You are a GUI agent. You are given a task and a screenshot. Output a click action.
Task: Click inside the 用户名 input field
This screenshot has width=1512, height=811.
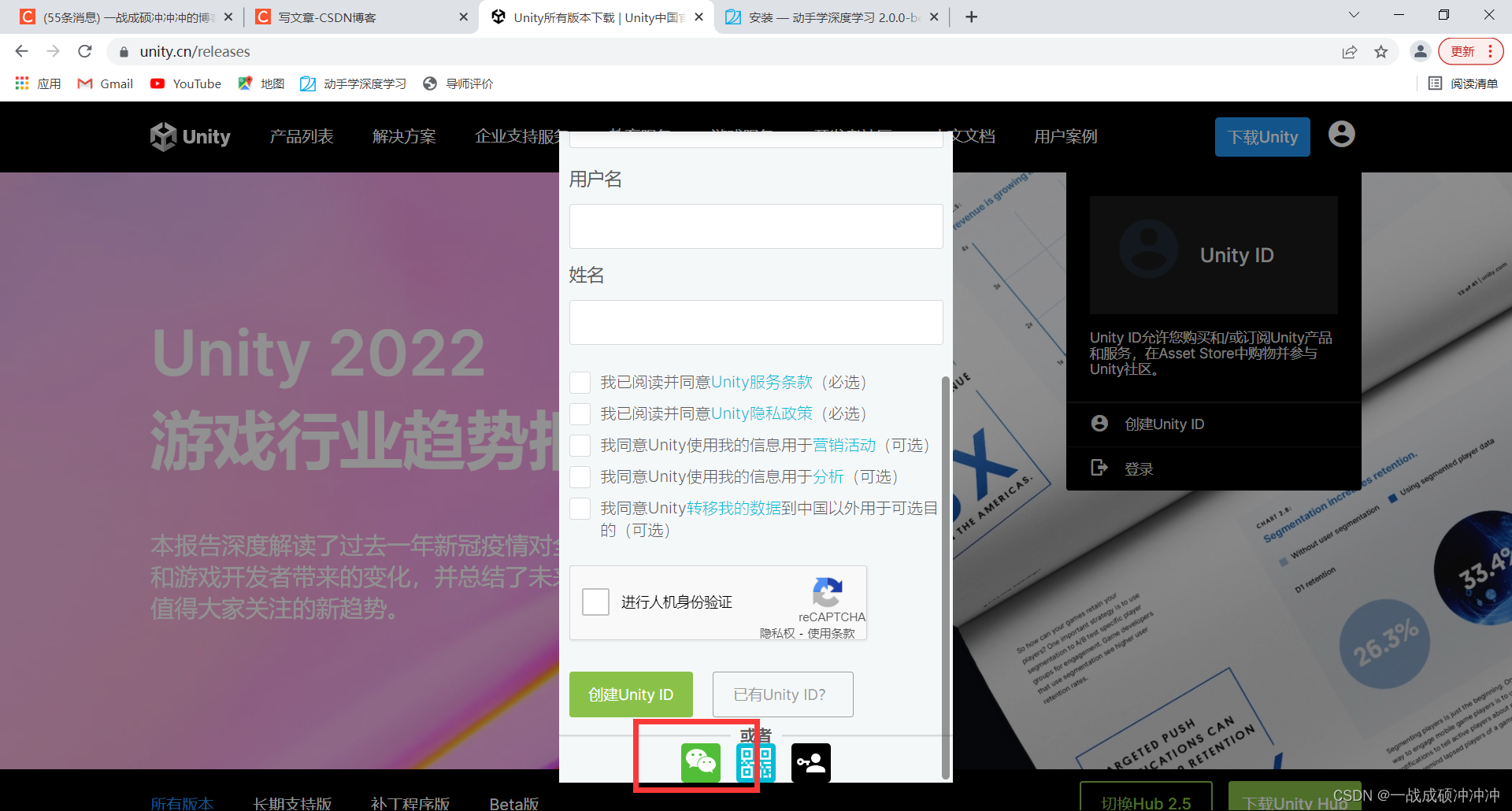(x=755, y=226)
